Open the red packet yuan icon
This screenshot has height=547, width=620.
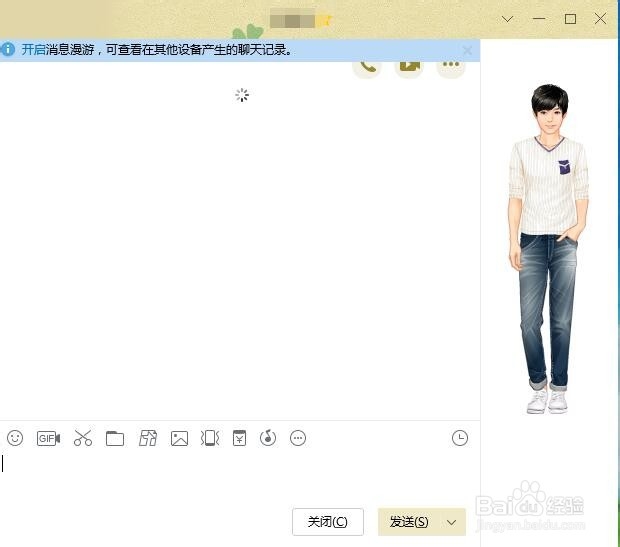tap(239, 438)
